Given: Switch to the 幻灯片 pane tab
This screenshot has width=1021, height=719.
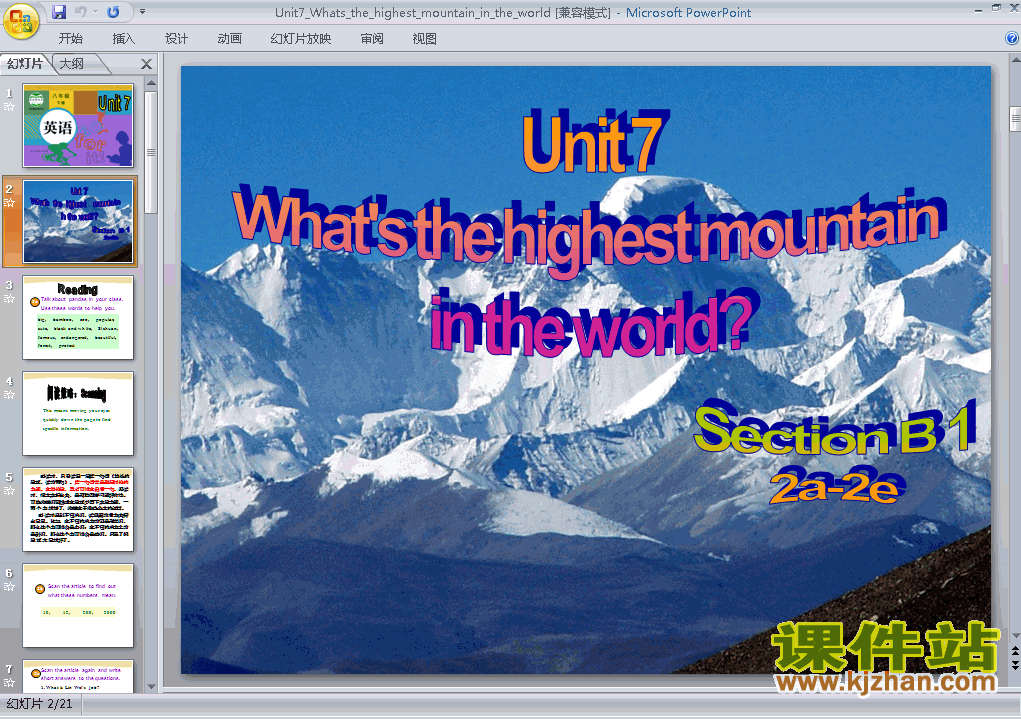Looking at the screenshot, I should pyautogui.click(x=25, y=63).
